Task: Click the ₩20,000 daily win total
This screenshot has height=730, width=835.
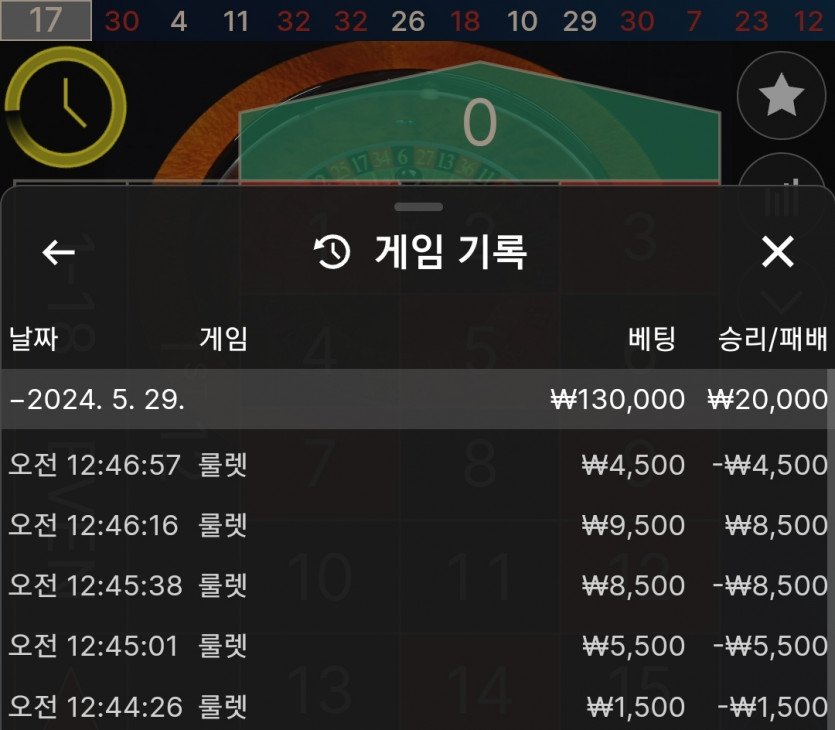Action: 768,399
